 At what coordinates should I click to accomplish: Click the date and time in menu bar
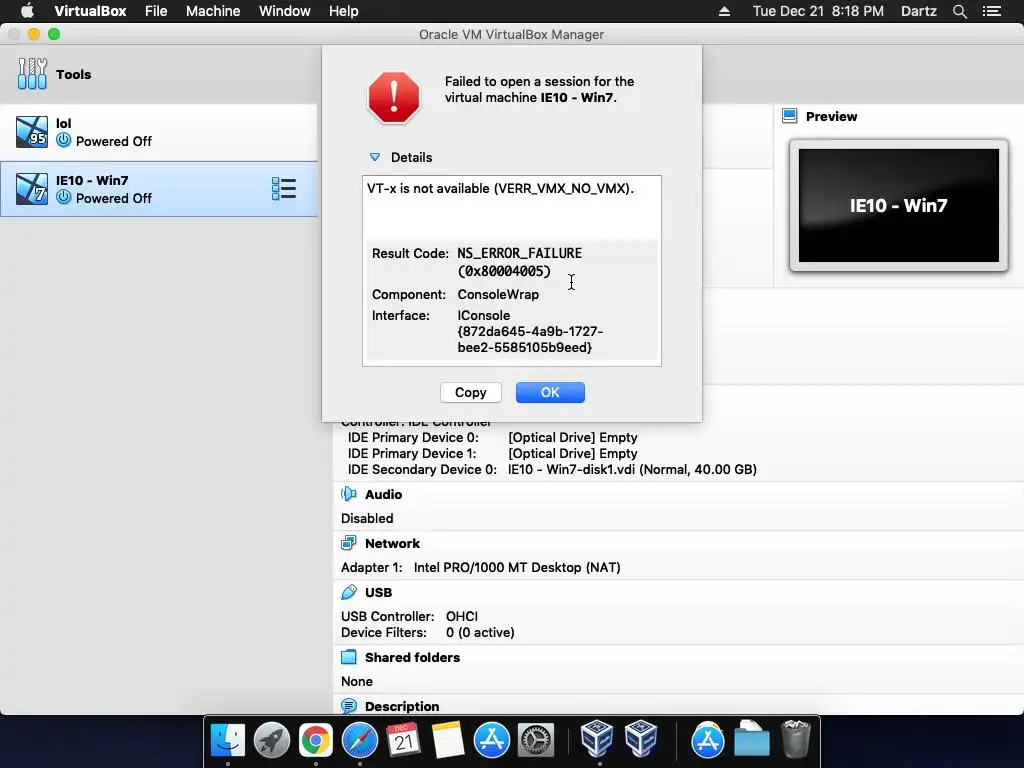(818, 11)
